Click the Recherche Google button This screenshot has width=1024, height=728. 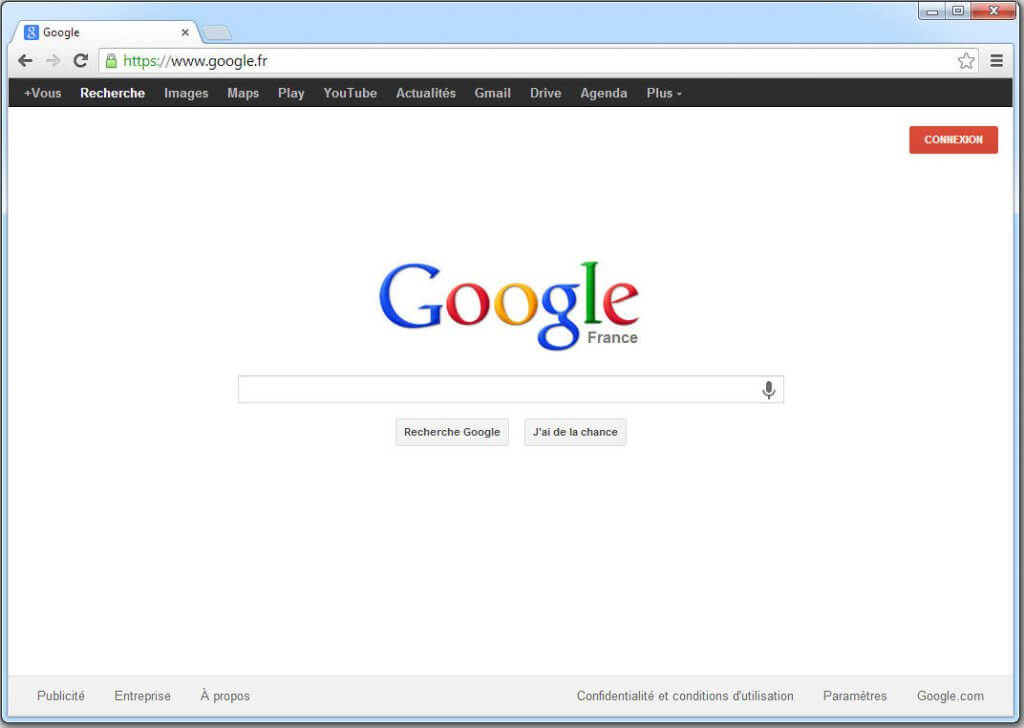[x=451, y=432]
